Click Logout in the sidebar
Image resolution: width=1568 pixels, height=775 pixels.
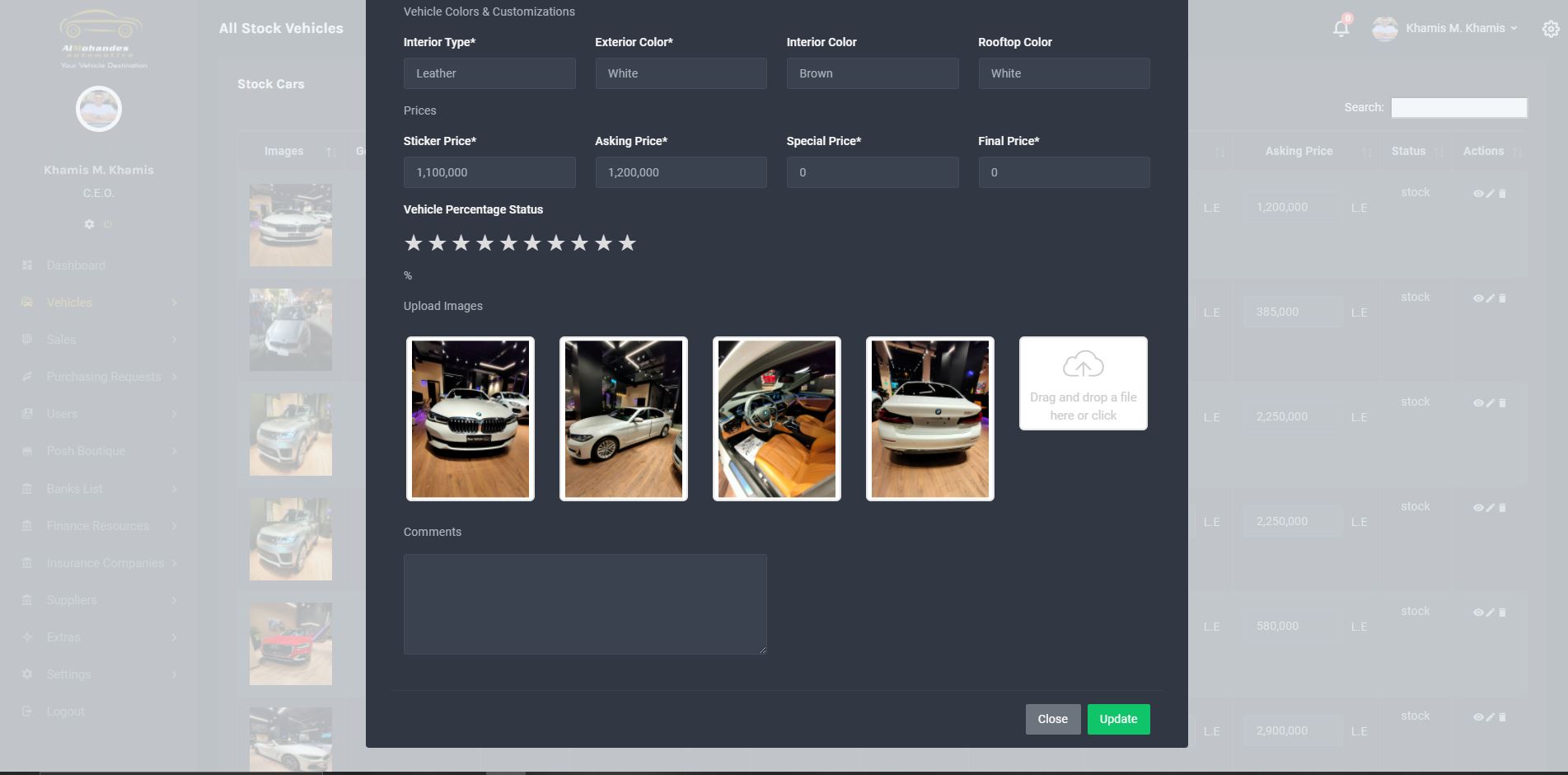pos(66,712)
